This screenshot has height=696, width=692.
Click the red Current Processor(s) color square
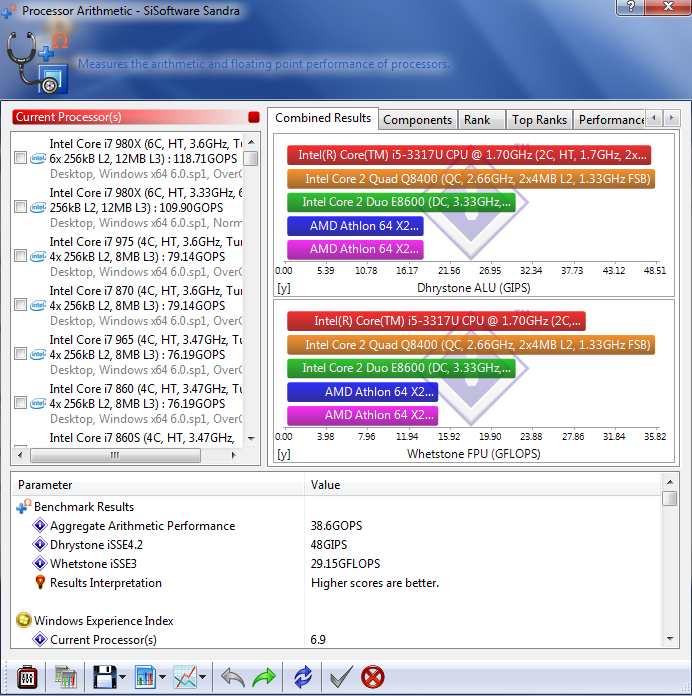tap(253, 117)
